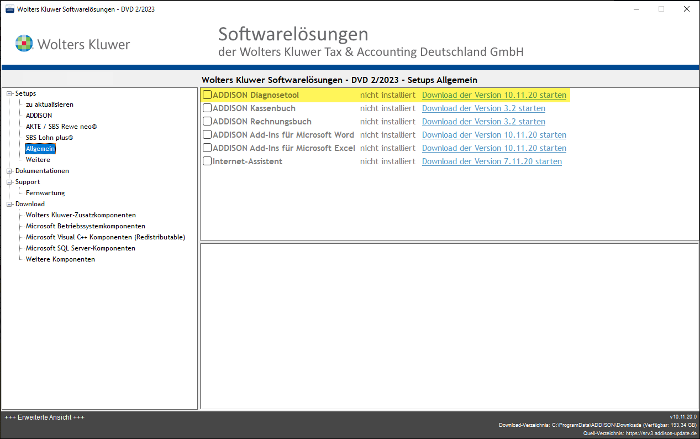Click ADDISON Diagnosetool row name

[255, 95]
